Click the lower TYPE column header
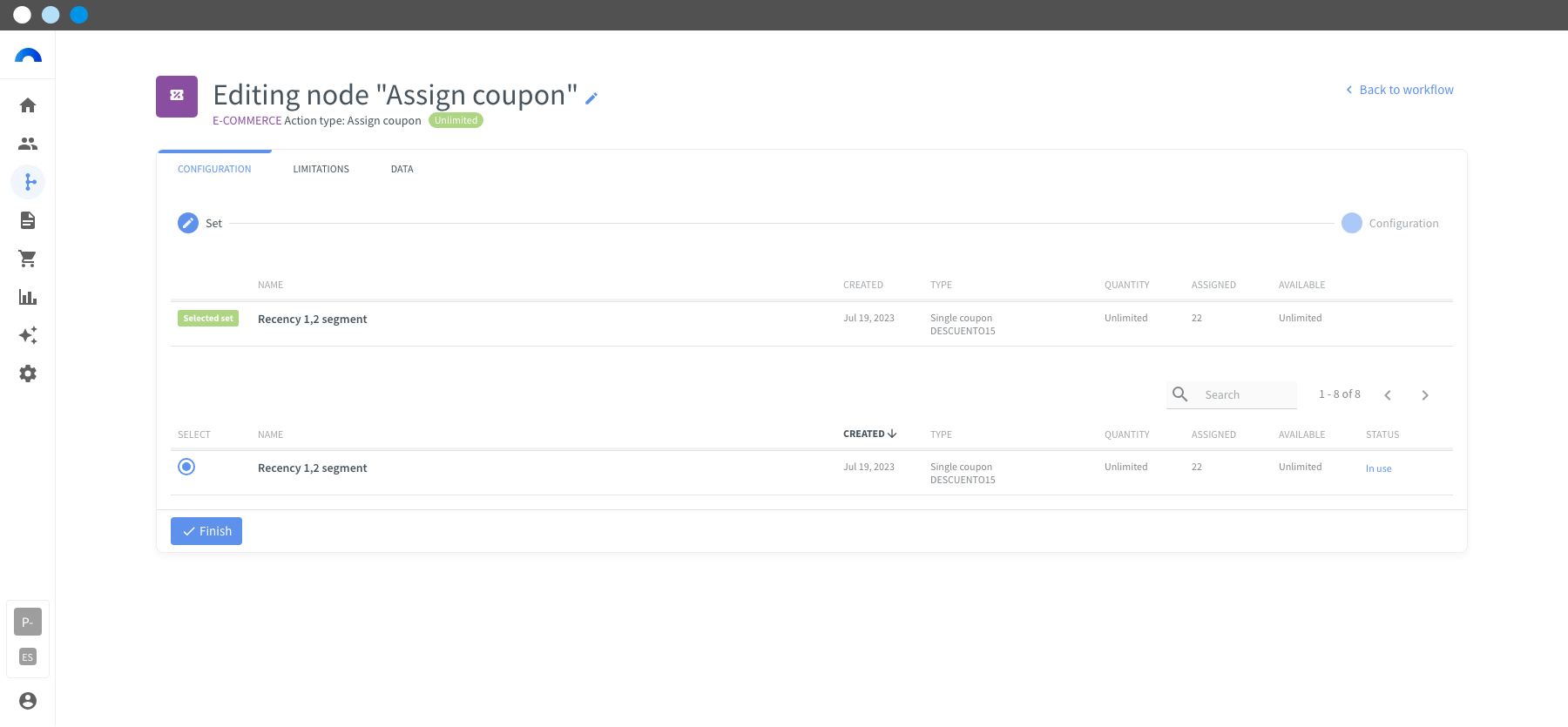This screenshot has height=727, width=1568. tap(941, 434)
